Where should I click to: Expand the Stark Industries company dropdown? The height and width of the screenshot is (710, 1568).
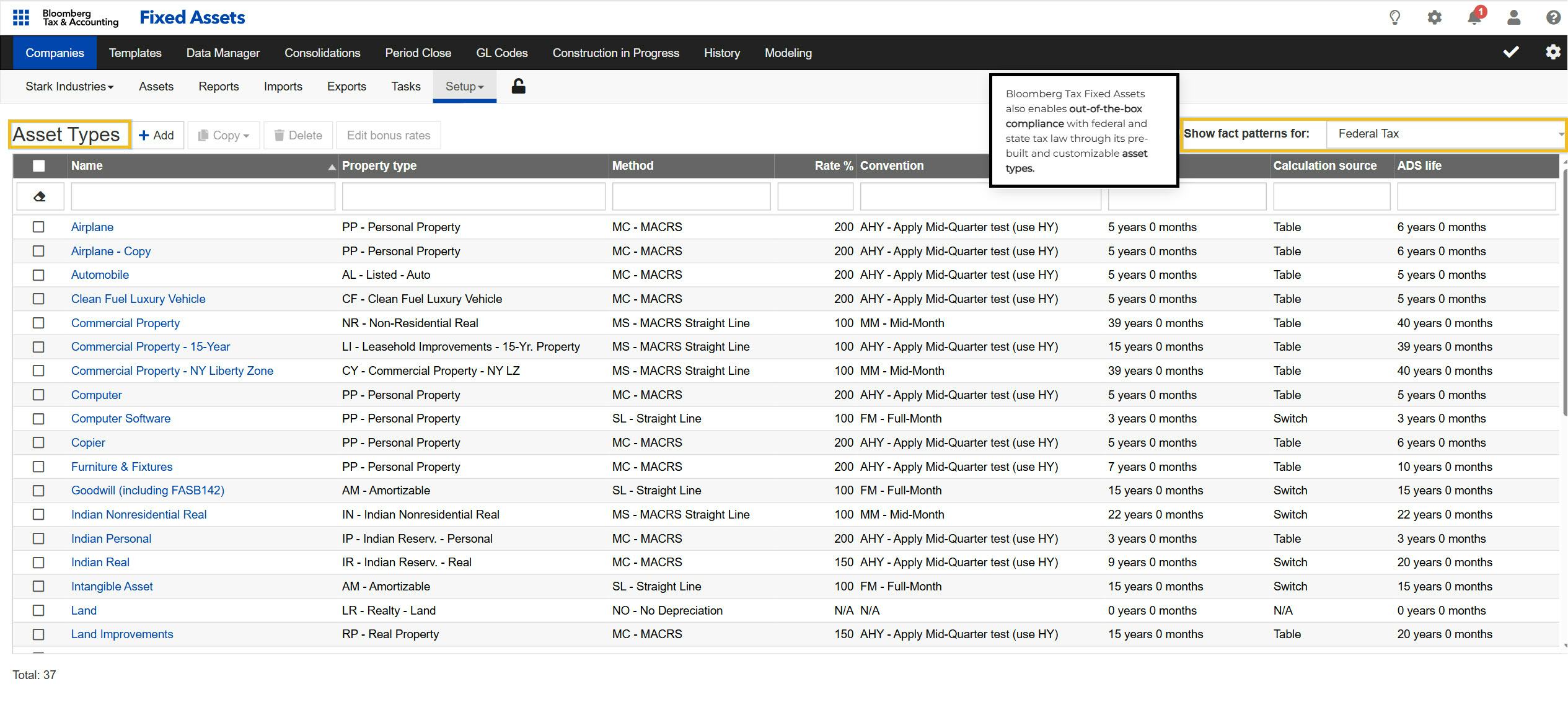tap(69, 86)
